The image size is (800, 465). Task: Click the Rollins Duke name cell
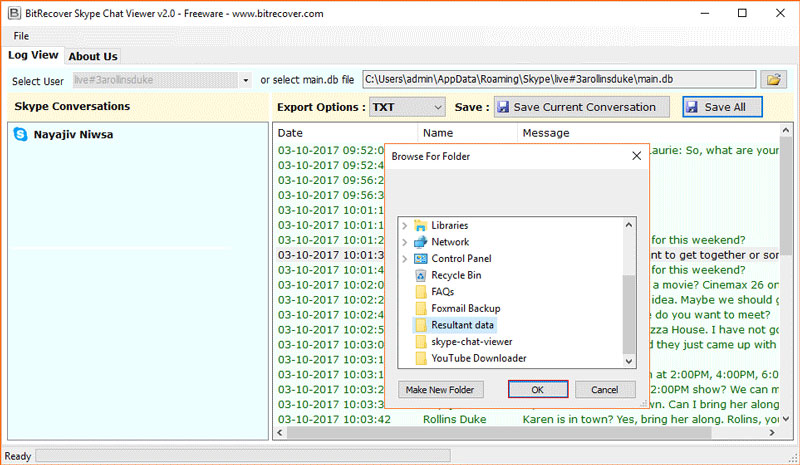[x=455, y=419]
